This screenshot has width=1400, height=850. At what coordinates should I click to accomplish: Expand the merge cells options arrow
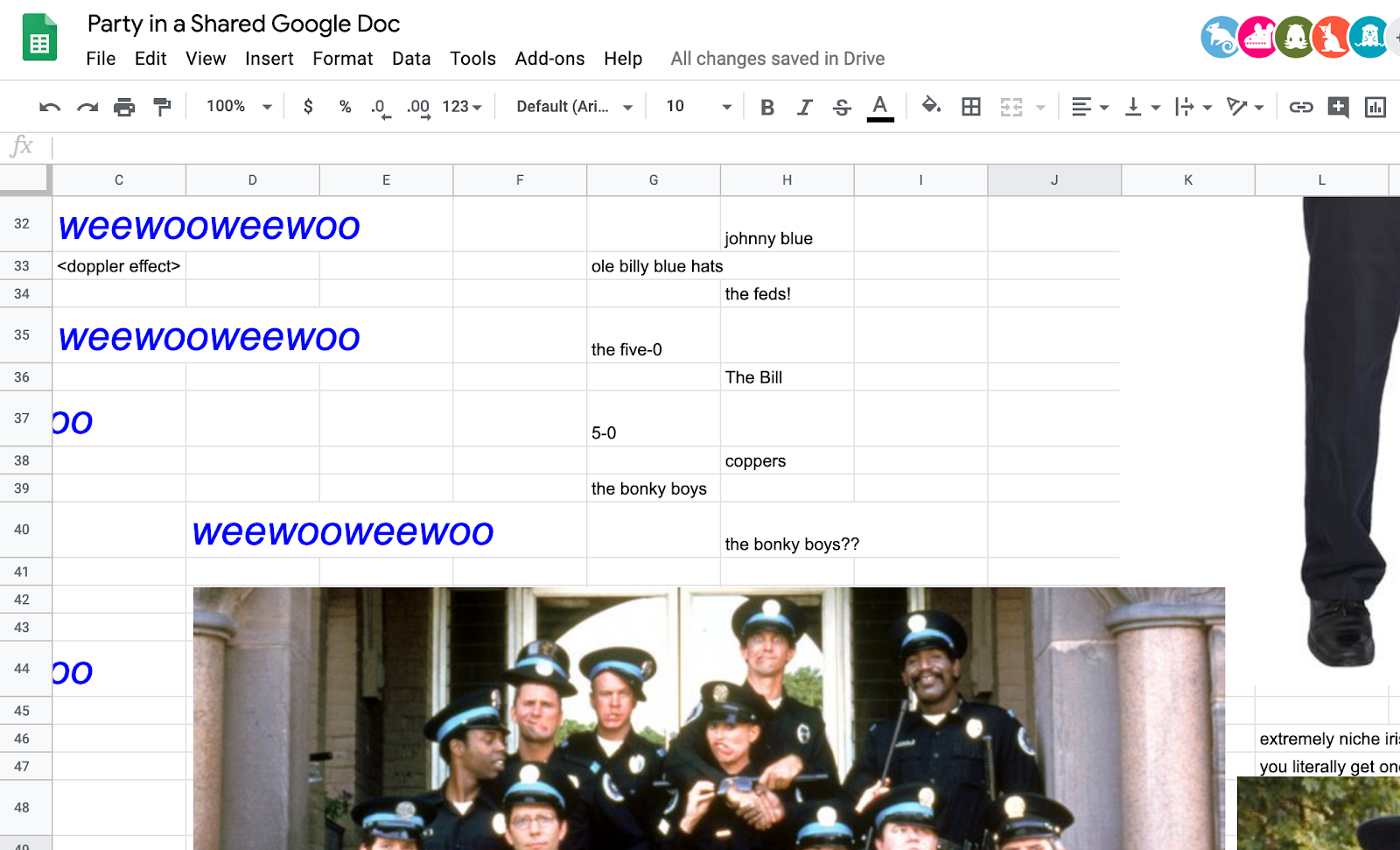1040,108
